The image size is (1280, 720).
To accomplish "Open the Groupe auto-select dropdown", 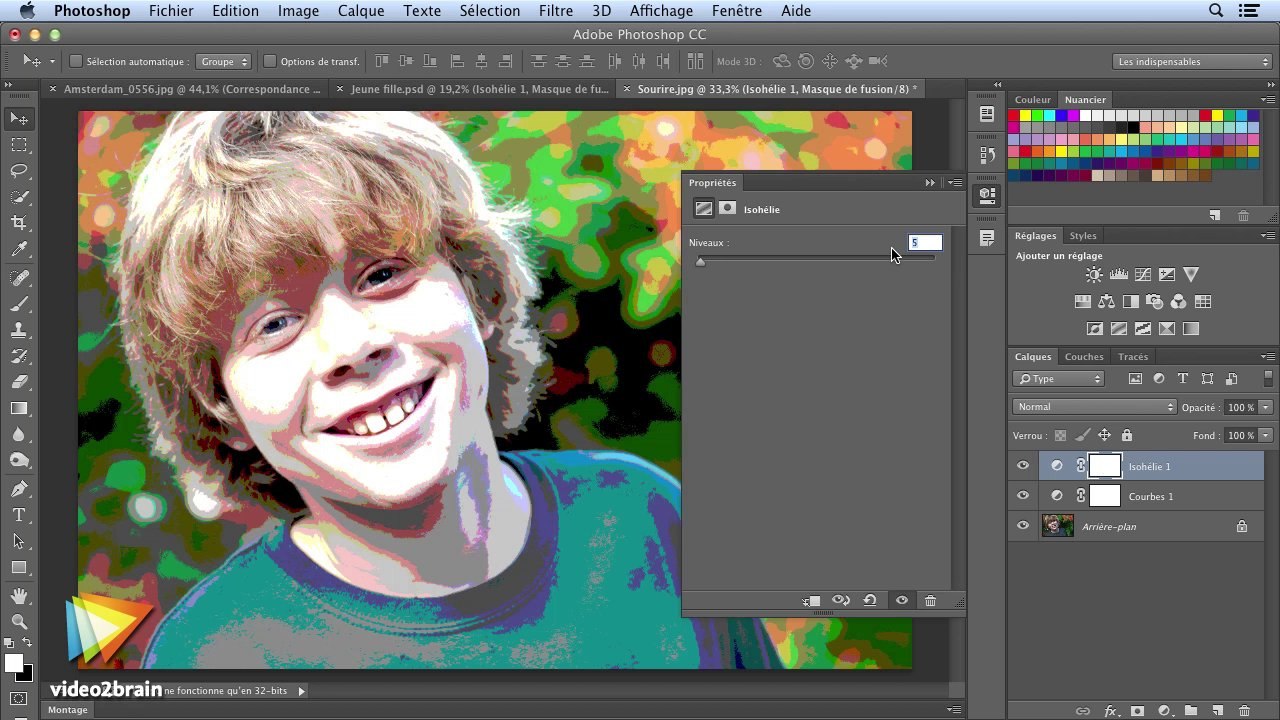I will tap(223, 61).
